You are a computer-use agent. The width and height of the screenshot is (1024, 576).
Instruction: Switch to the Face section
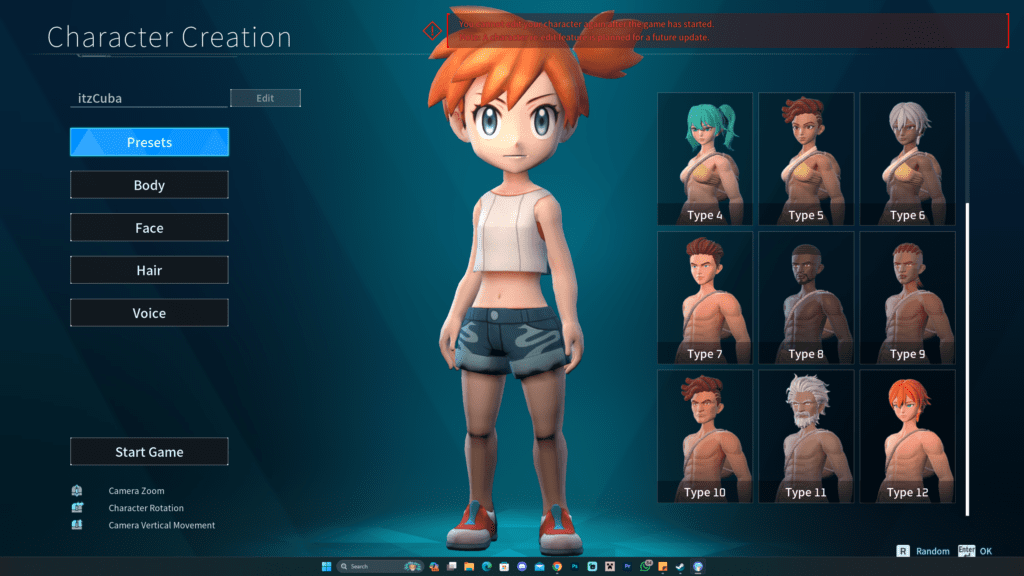(x=149, y=228)
